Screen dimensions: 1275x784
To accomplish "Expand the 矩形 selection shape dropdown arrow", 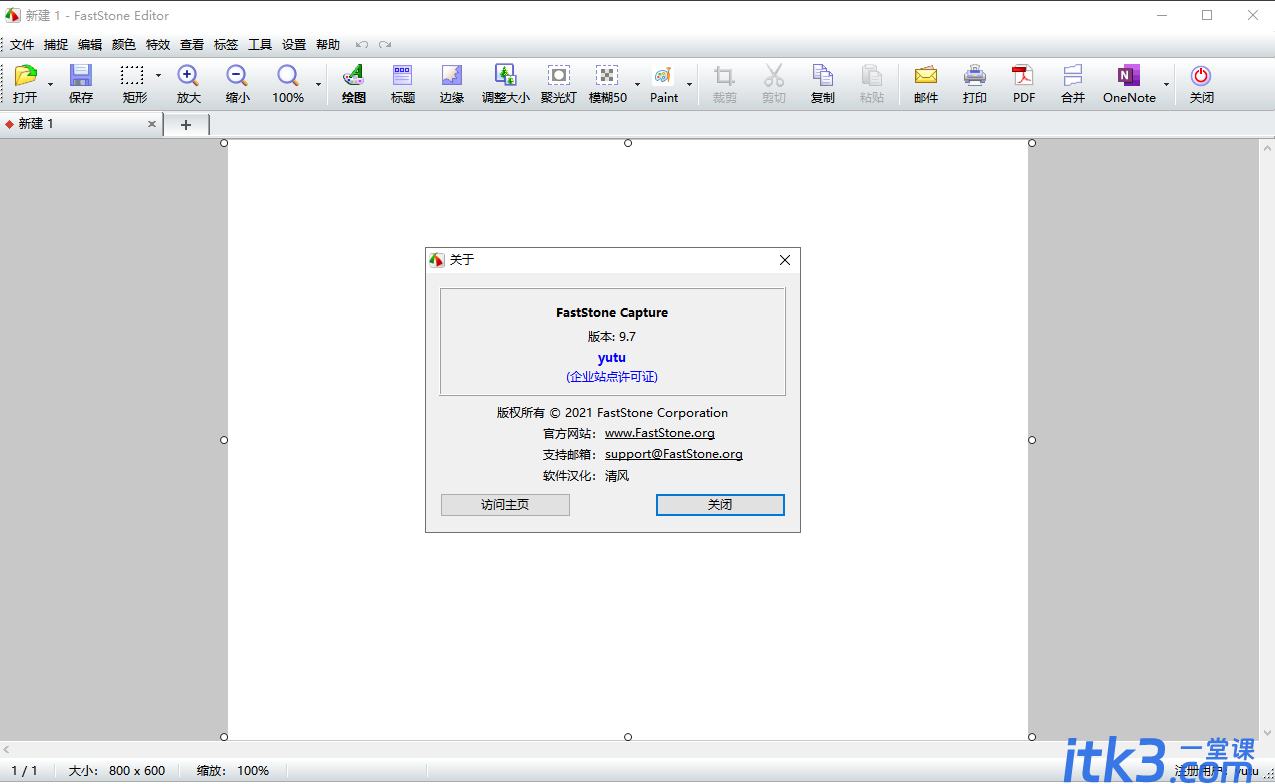I will tap(158, 76).
